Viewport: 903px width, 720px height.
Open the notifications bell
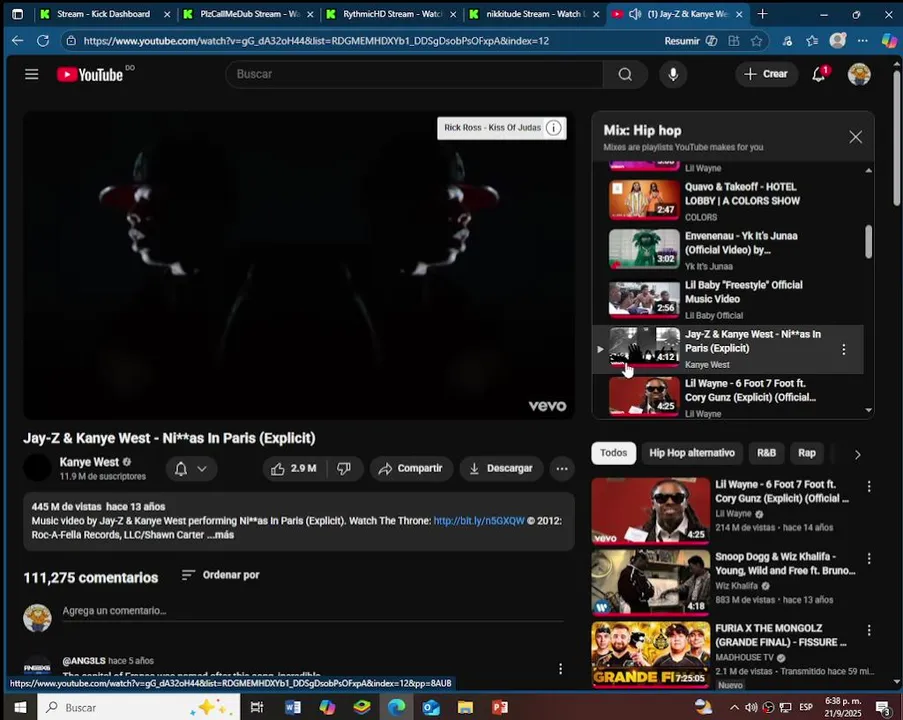pyautogui.click(x=819, y=74)
